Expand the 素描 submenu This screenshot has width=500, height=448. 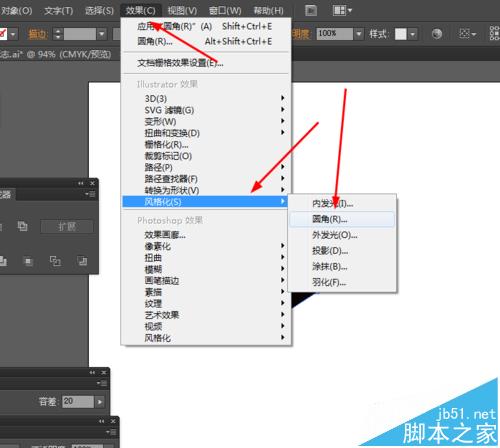pos(206,292)
